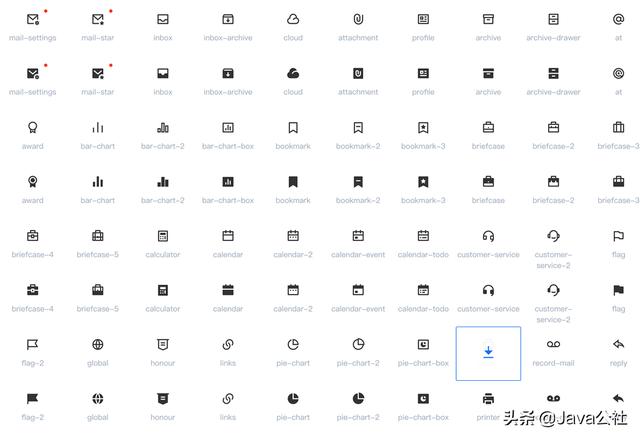This screenshot has width=640, height=439.
Task: Select the outline links chain icon
Action: [228, 344]
